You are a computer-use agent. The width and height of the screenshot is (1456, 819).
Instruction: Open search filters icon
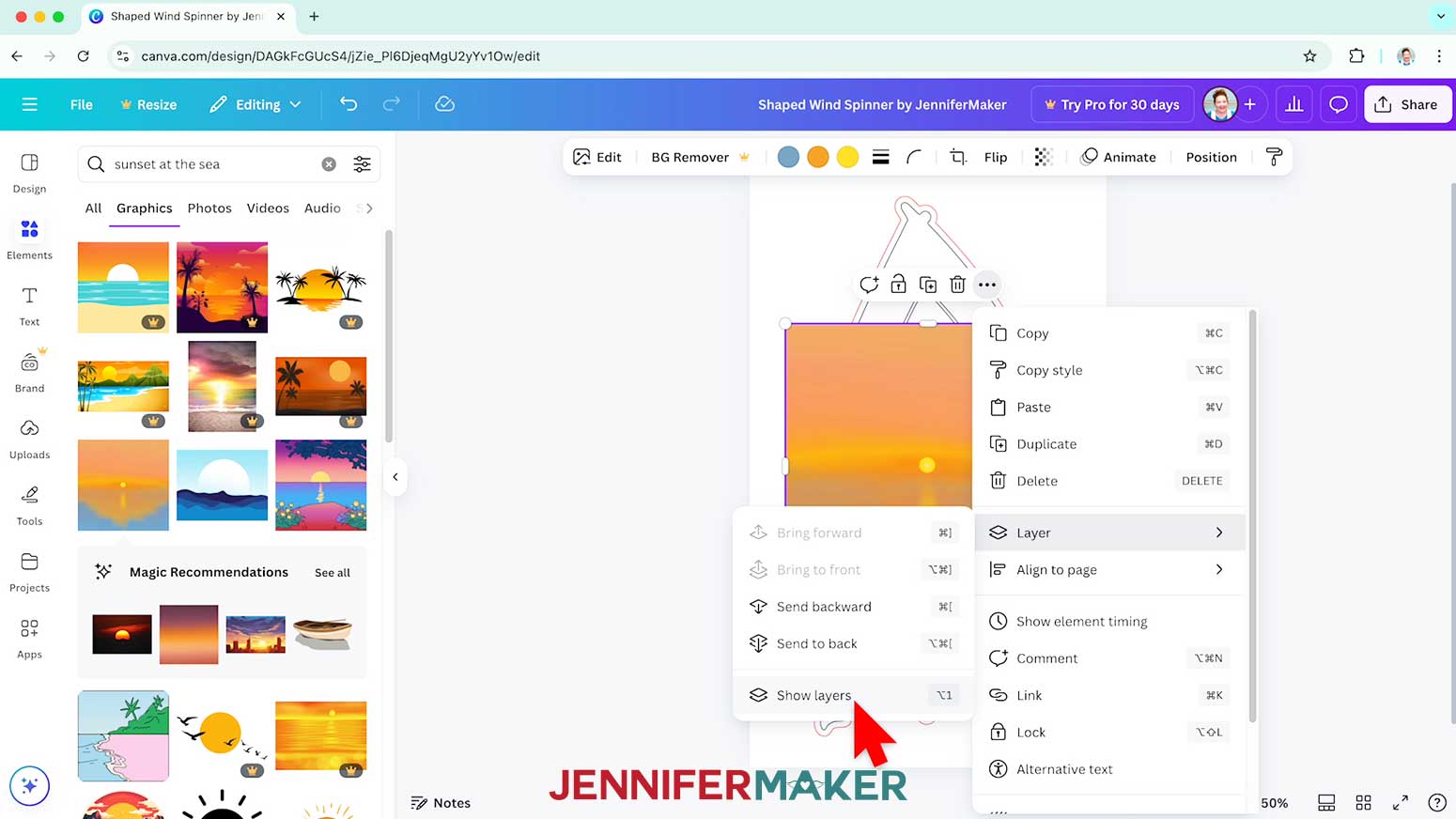click(362, 164)
